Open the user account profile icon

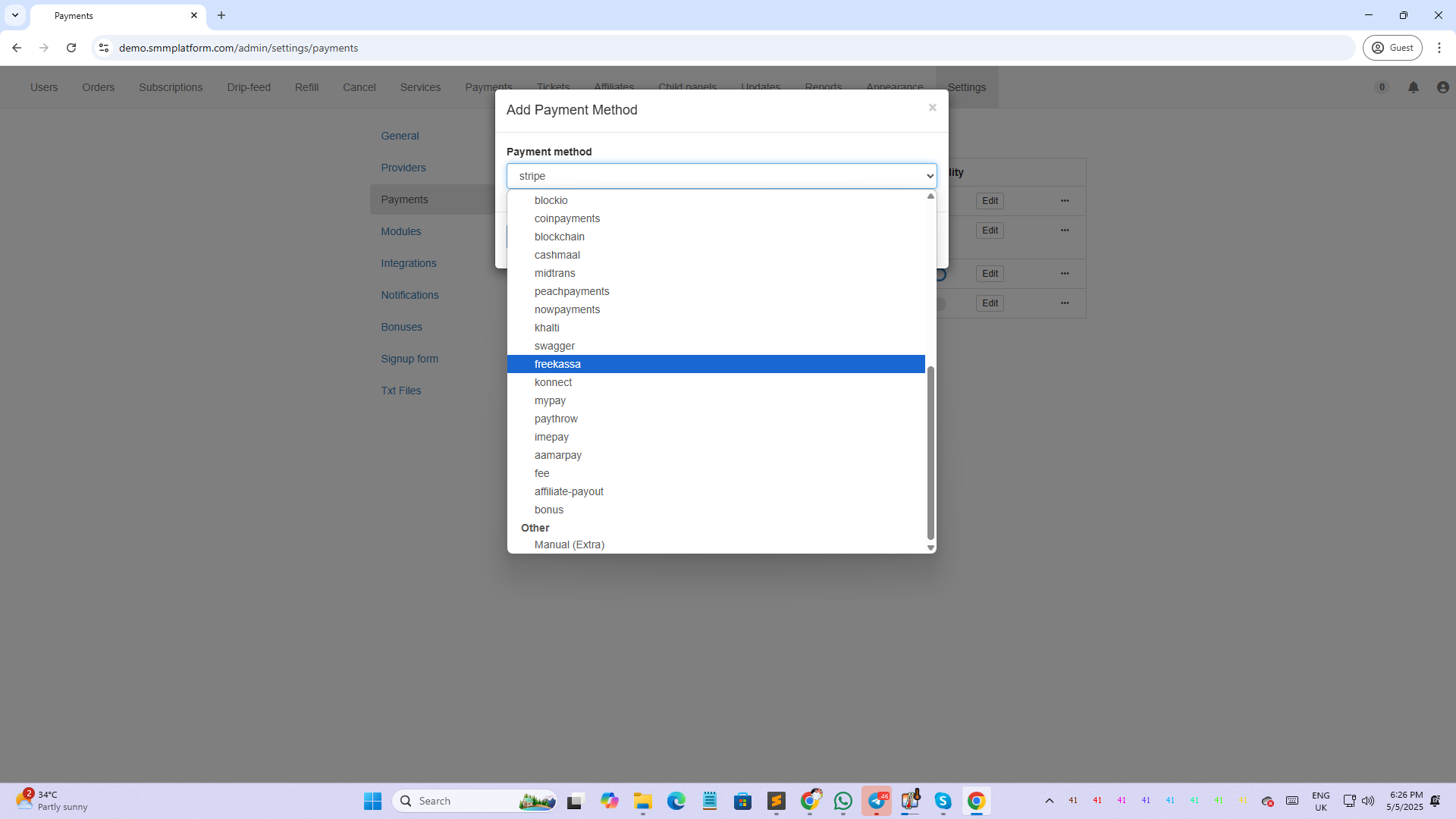[1442, 87]
